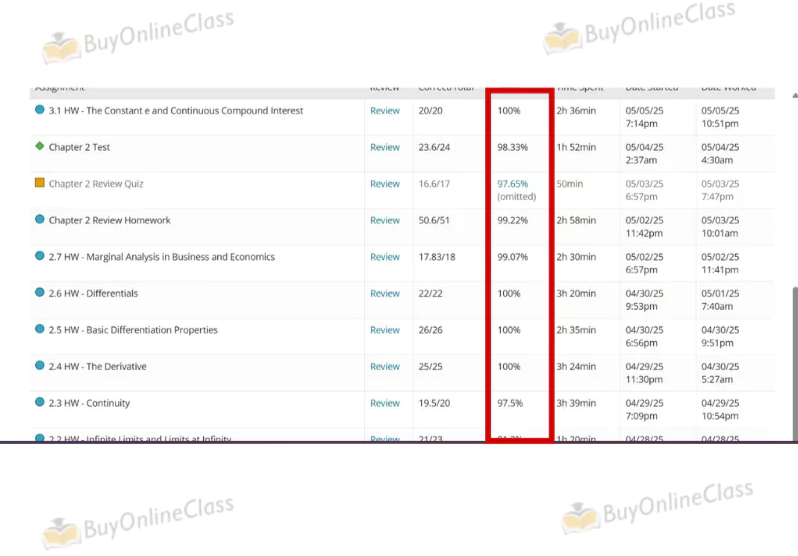The image size is (798, 556).
Task: Click Review for Chapter 2 Review Quiz
Action: [384, 184]
